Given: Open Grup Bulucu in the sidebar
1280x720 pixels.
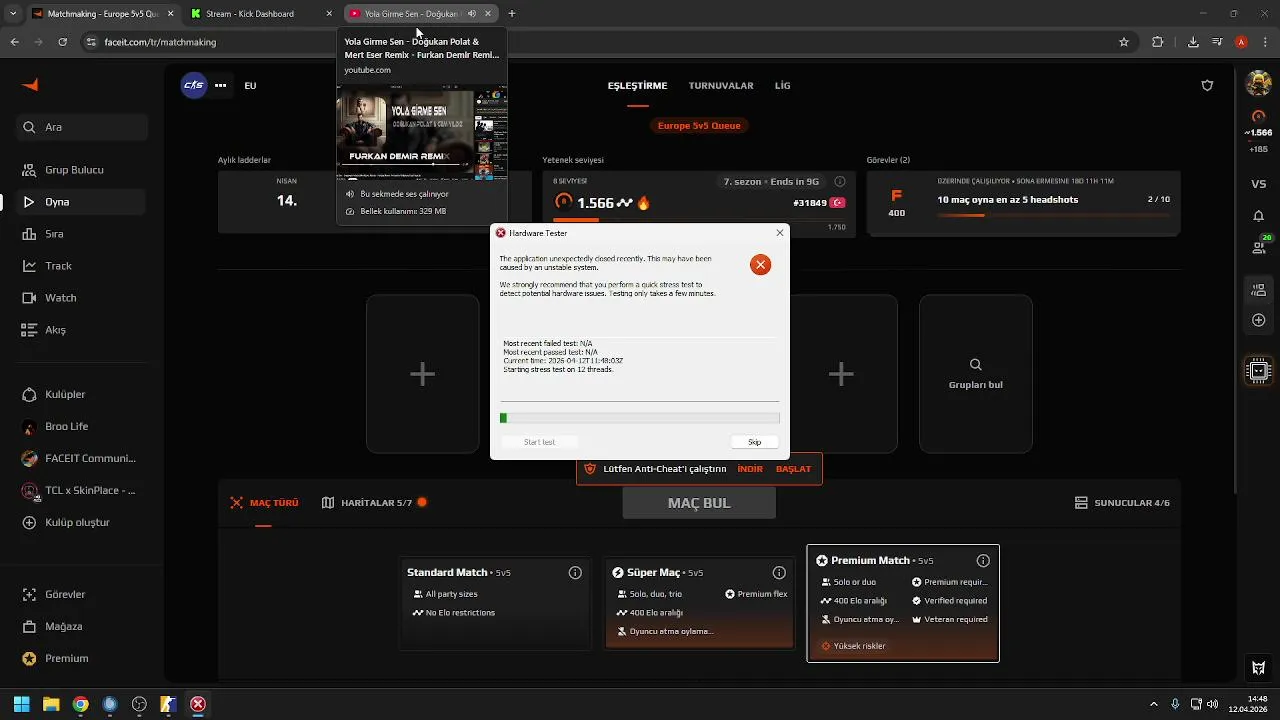Looking at the screenshot, I should (x=82, y=170).
